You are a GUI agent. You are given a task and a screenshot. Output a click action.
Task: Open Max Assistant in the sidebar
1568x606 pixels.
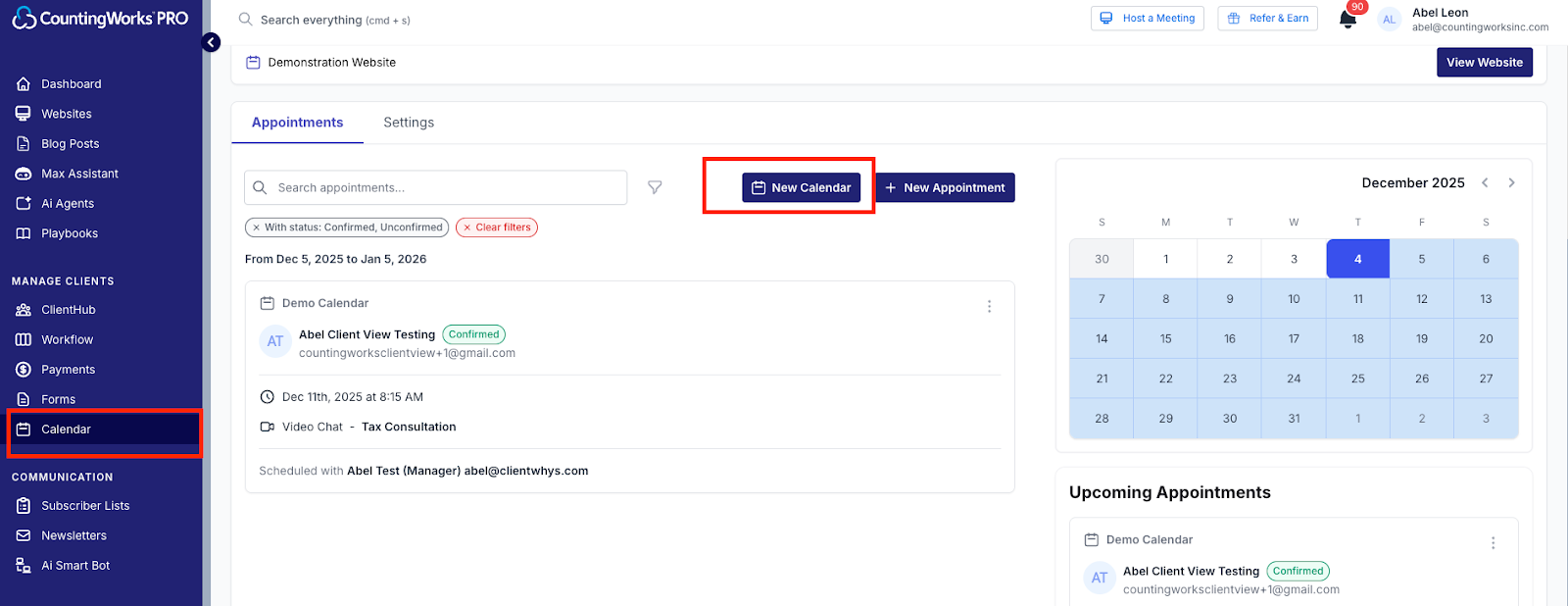79,174
